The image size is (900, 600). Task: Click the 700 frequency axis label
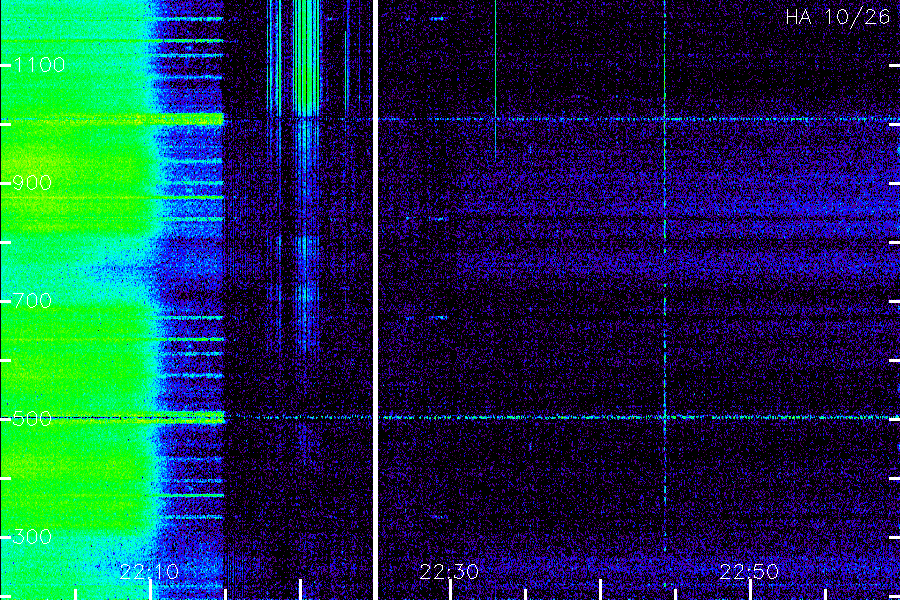tap(32, 301)
